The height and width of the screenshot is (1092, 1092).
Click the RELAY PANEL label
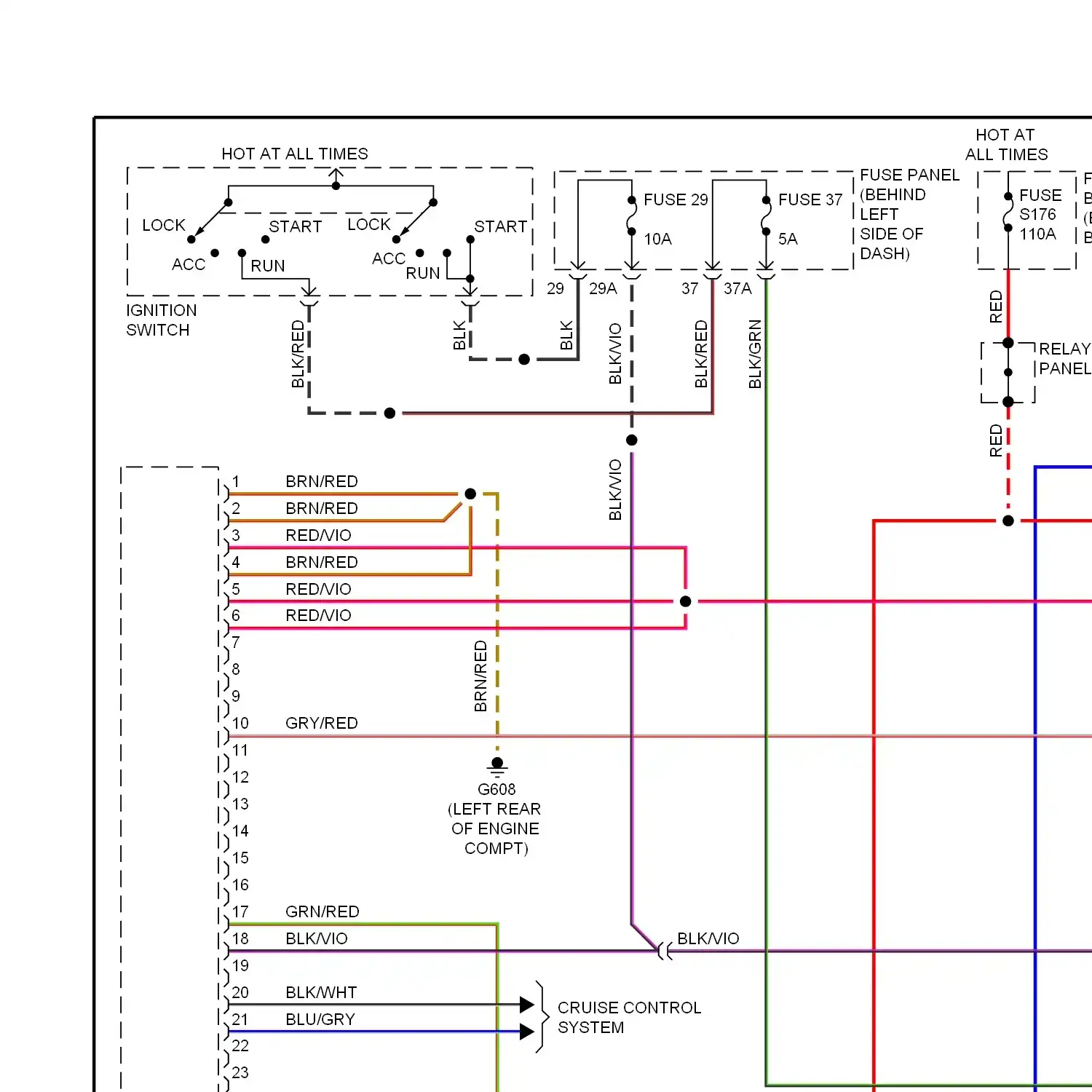coord(1065,358)
